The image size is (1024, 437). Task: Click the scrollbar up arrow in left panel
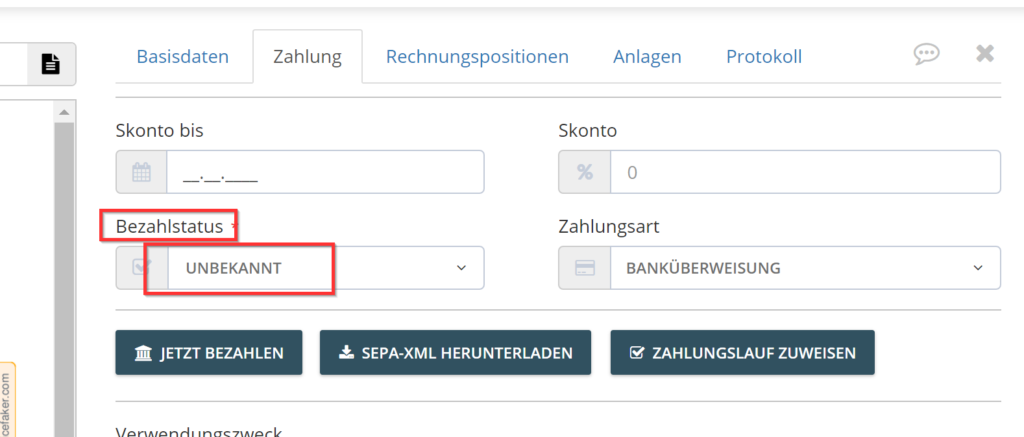pos(64,112)
